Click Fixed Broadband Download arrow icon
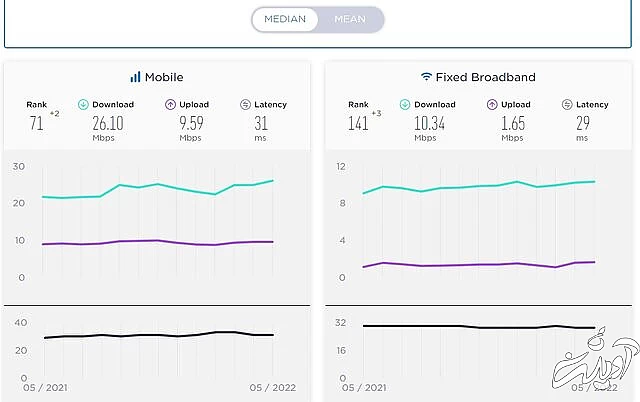The image size is (640, 402). (x=405, y=104)
